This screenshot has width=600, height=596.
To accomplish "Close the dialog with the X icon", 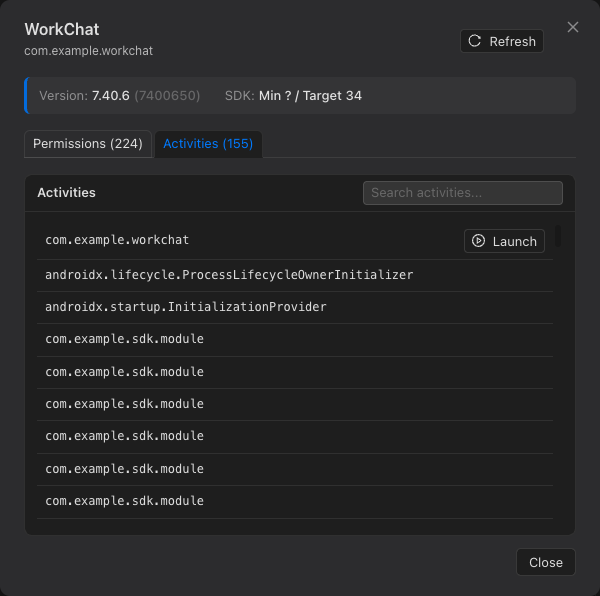I will coord(573,27).
